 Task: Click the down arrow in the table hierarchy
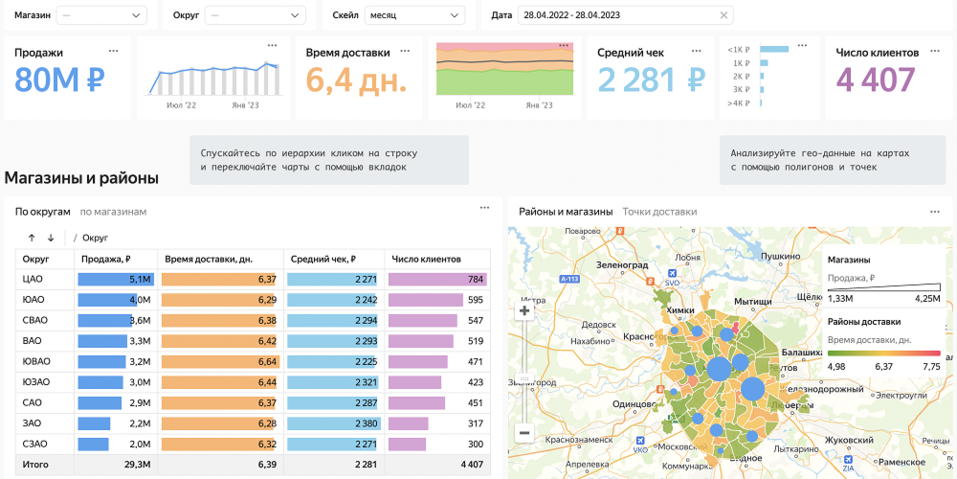point(51,238)
